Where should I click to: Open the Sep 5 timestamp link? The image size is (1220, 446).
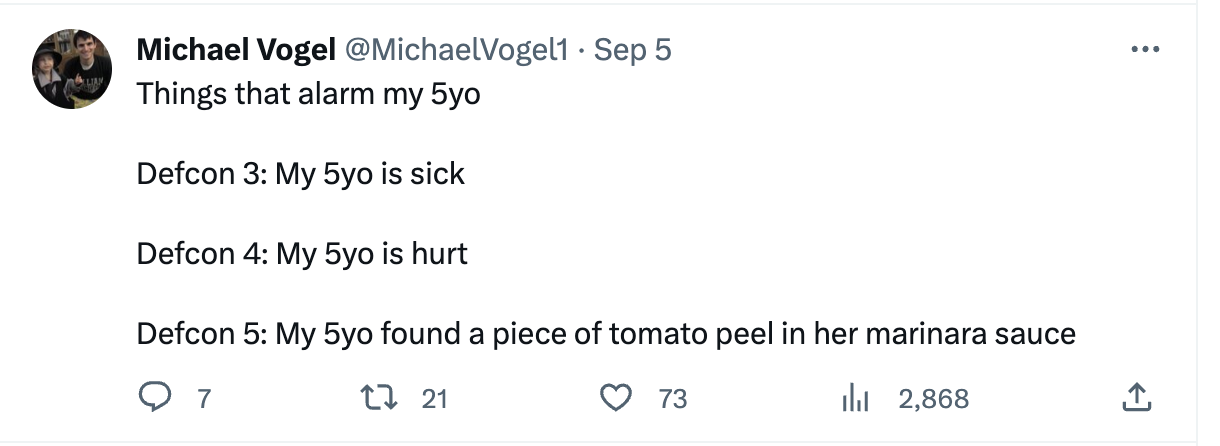tap(633, 49)
